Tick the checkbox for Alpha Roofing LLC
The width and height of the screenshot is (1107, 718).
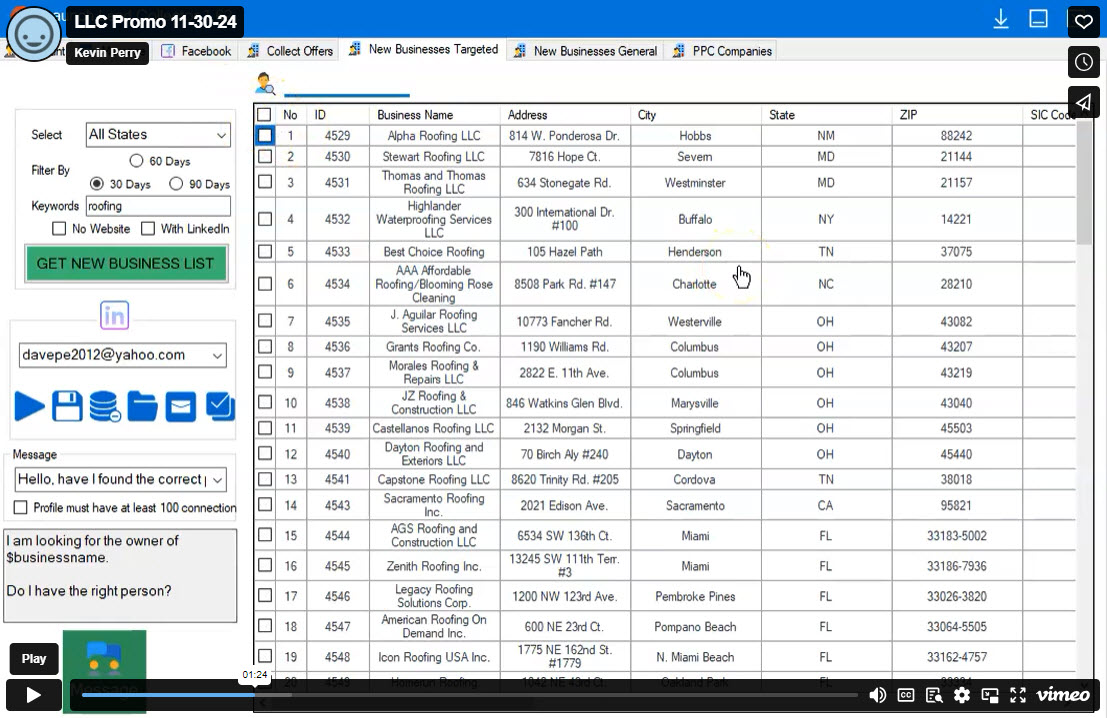click(265, 136)
